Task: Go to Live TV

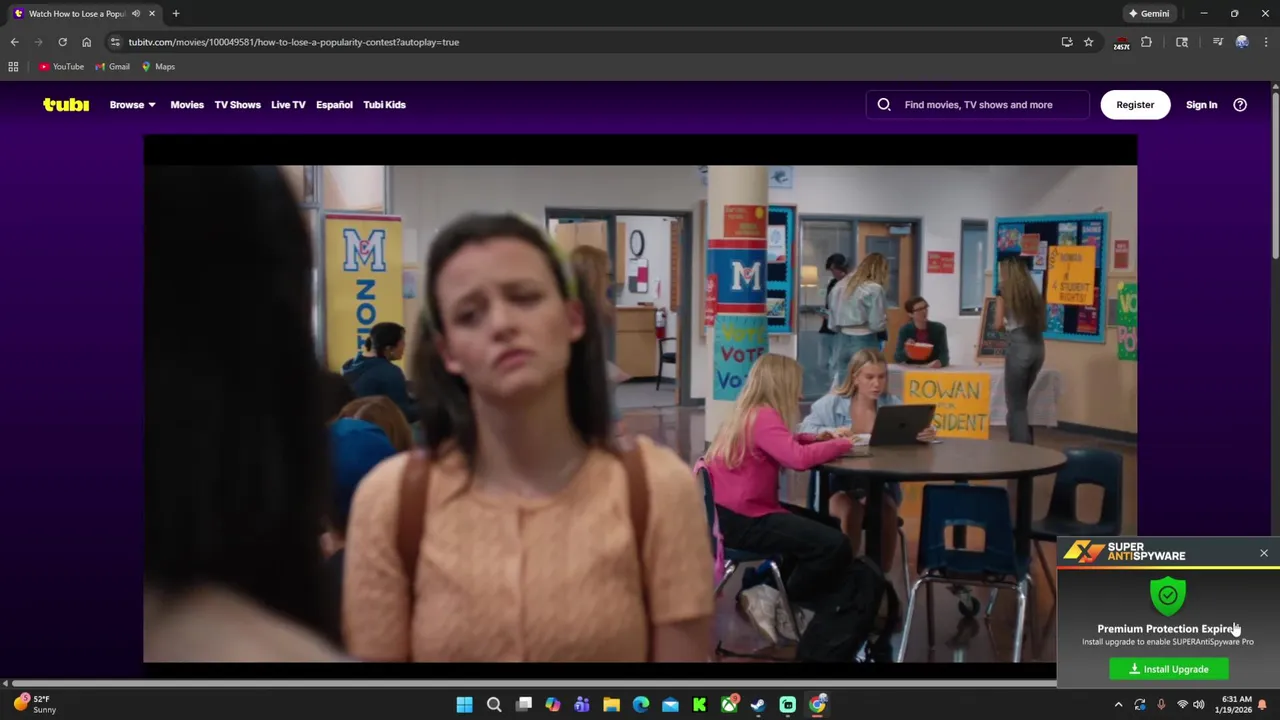Action: [288, 104]
